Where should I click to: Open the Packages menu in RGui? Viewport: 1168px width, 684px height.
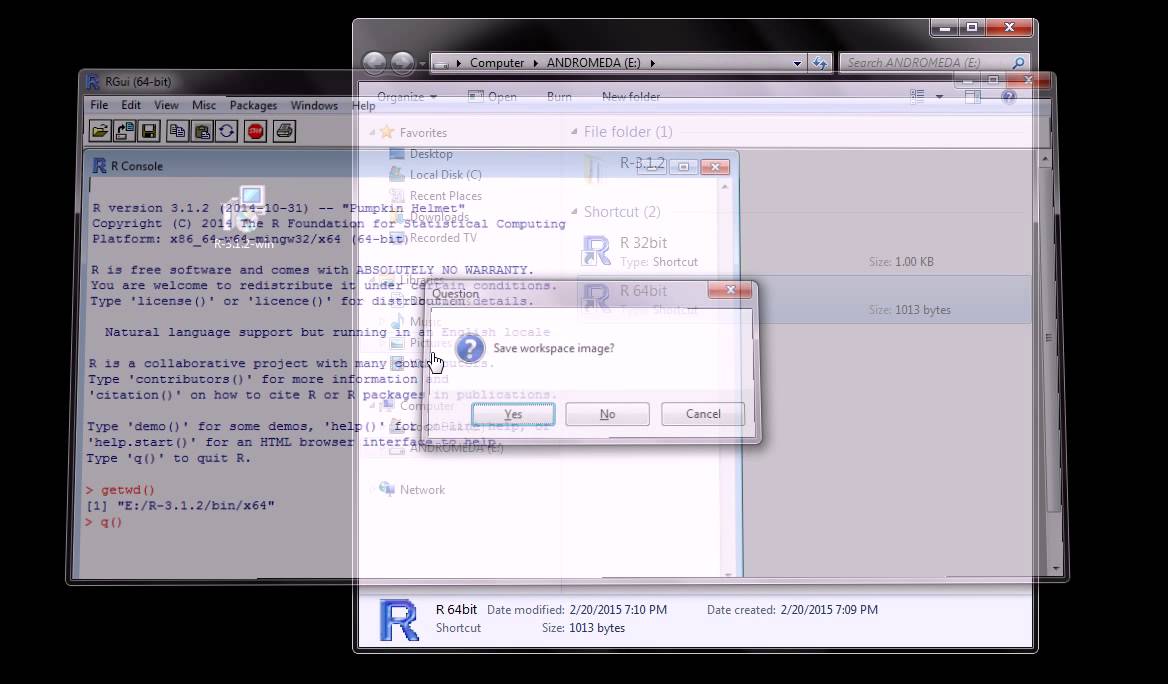pos(253,105)
